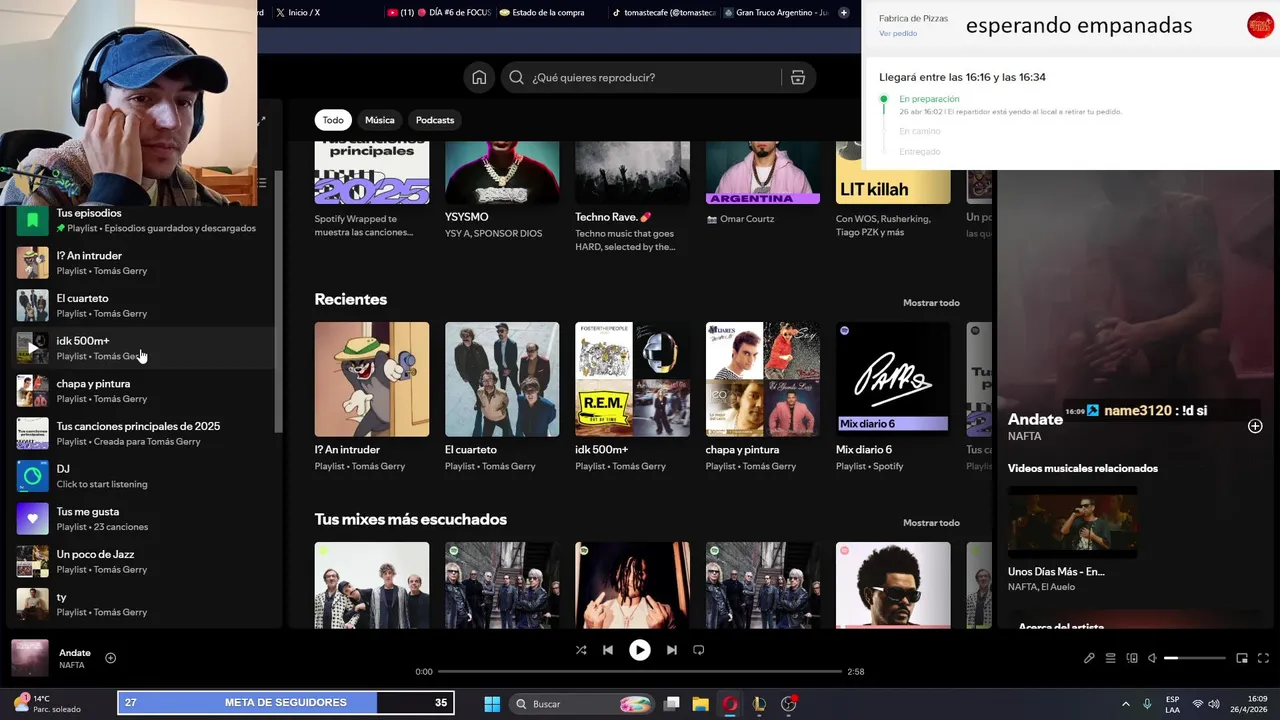Viewport: 1280px width, 720px height.
Task: Open Un poco de Jazz playlist in sidebar
Action: pos(143,562)
